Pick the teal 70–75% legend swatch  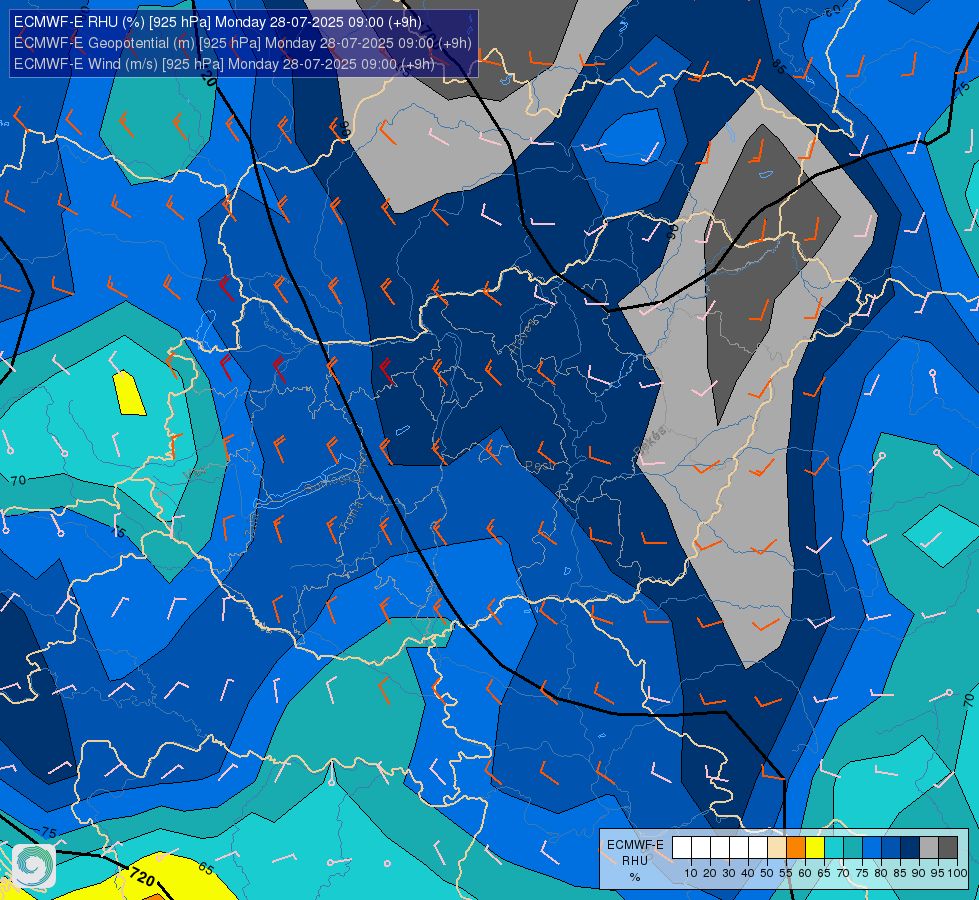[x=853, y=848]
